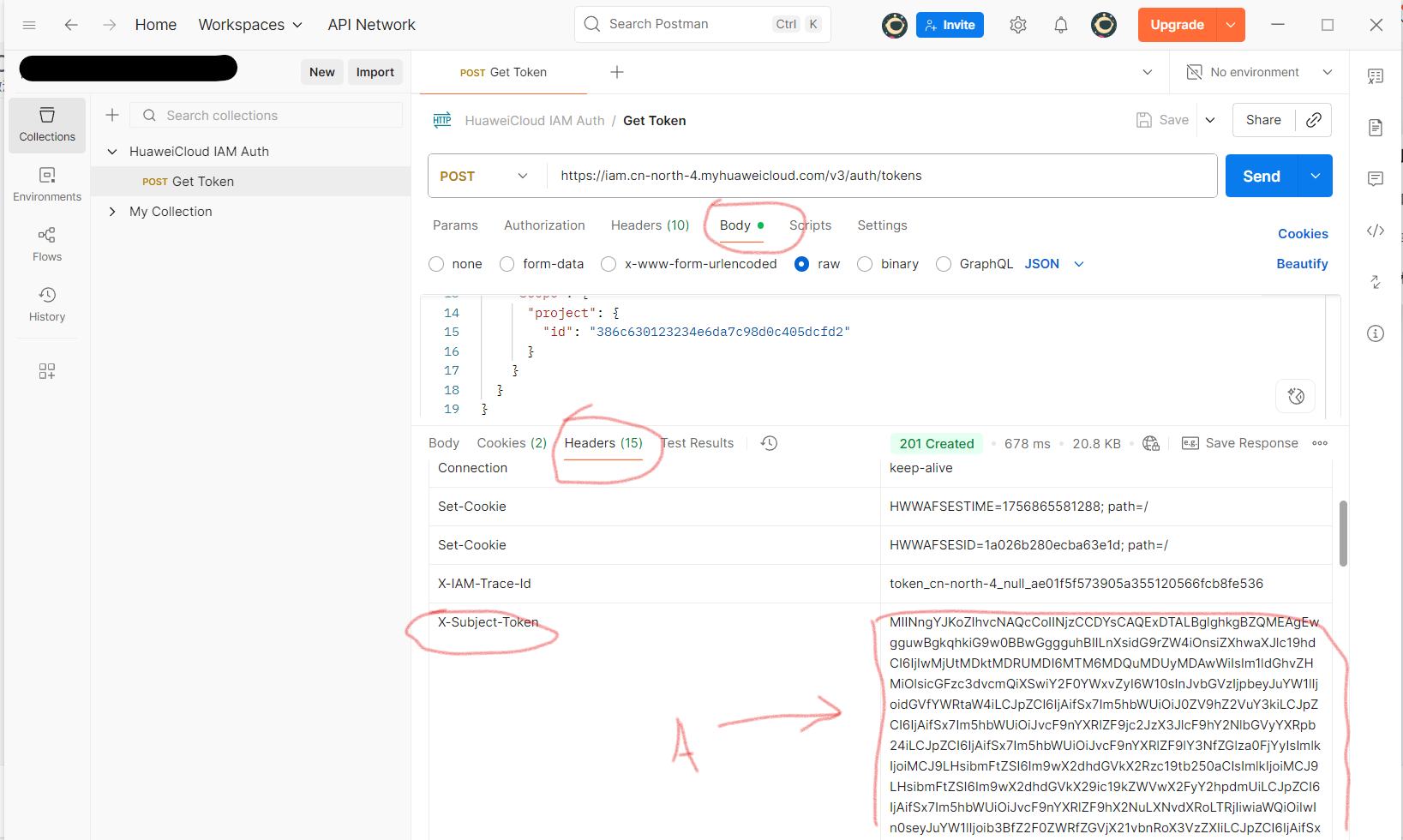Select the form-data body type
The width and height of the screenshot is (1403, 840).
click(x=507, y=264)
